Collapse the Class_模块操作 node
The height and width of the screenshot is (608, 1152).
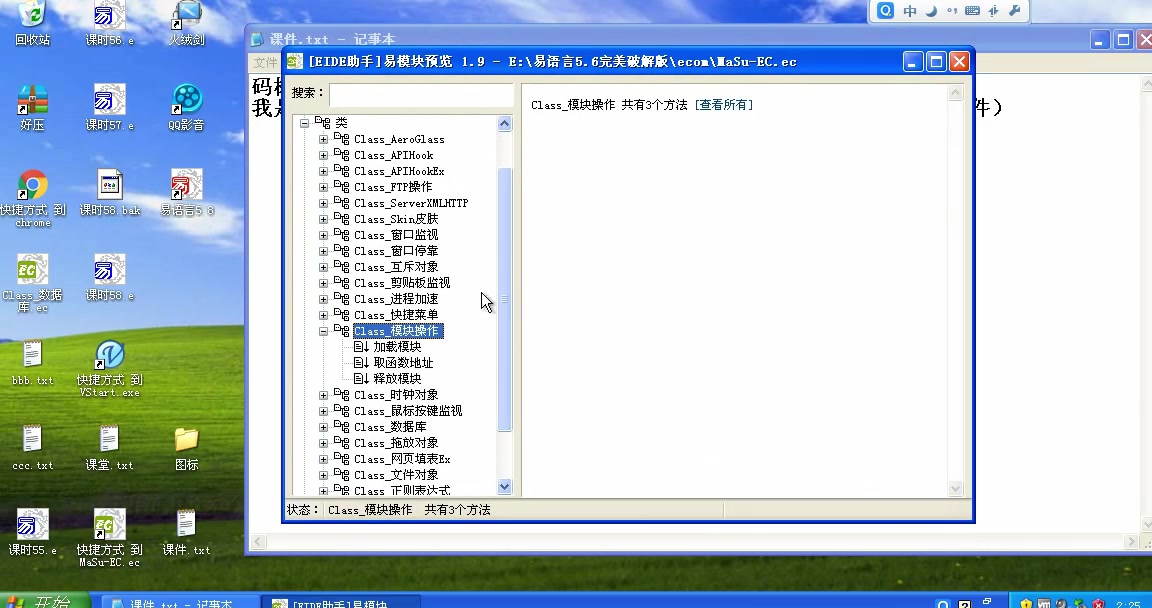[323, 330]
